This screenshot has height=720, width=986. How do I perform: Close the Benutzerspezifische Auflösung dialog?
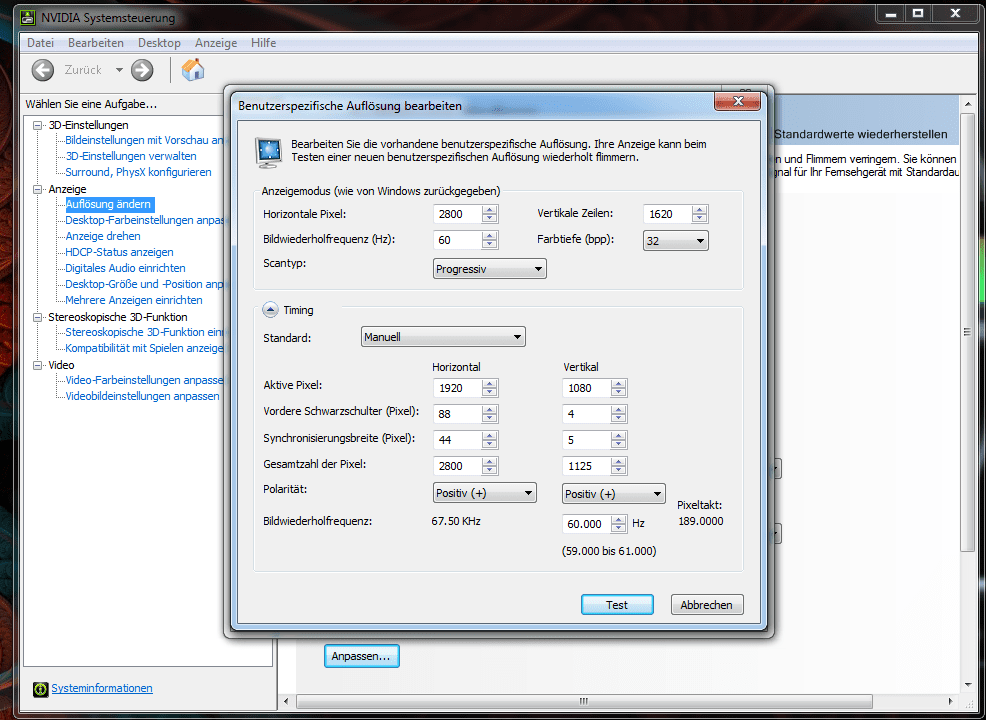click(737, 101)
